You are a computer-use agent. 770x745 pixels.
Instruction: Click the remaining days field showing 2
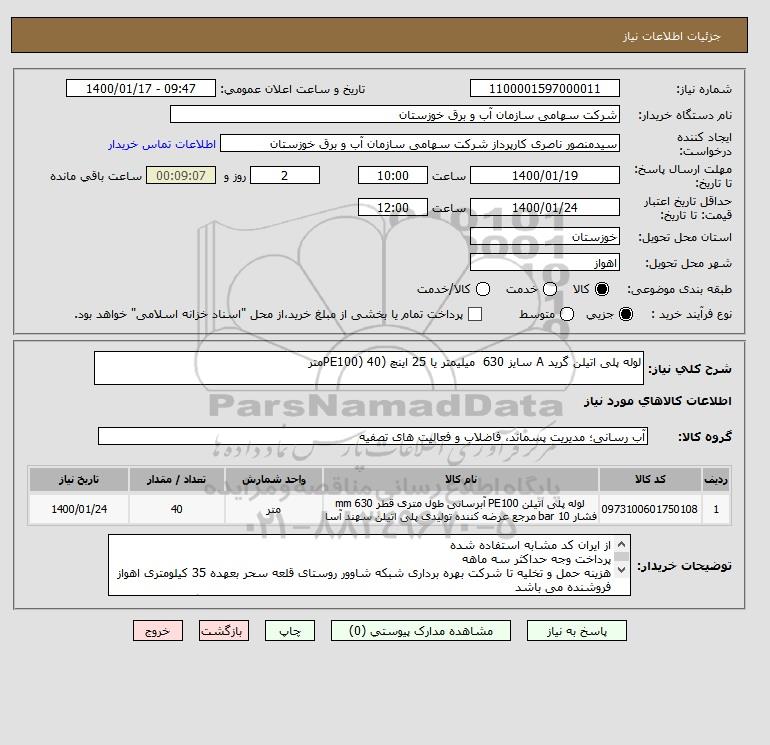tap(285, 175)
